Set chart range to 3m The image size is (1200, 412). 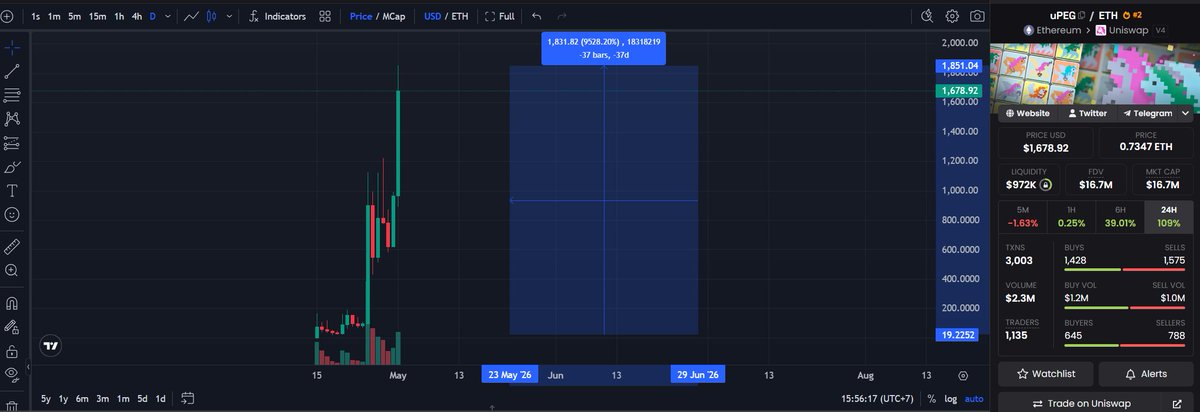coord(102,399)
